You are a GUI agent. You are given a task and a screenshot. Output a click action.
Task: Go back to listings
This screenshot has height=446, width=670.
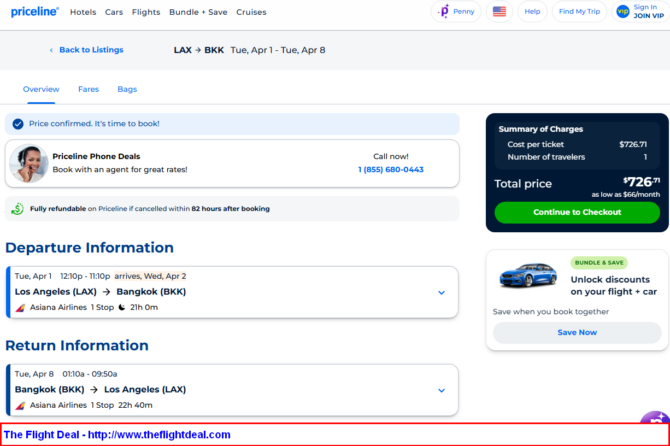pos(84,50)
